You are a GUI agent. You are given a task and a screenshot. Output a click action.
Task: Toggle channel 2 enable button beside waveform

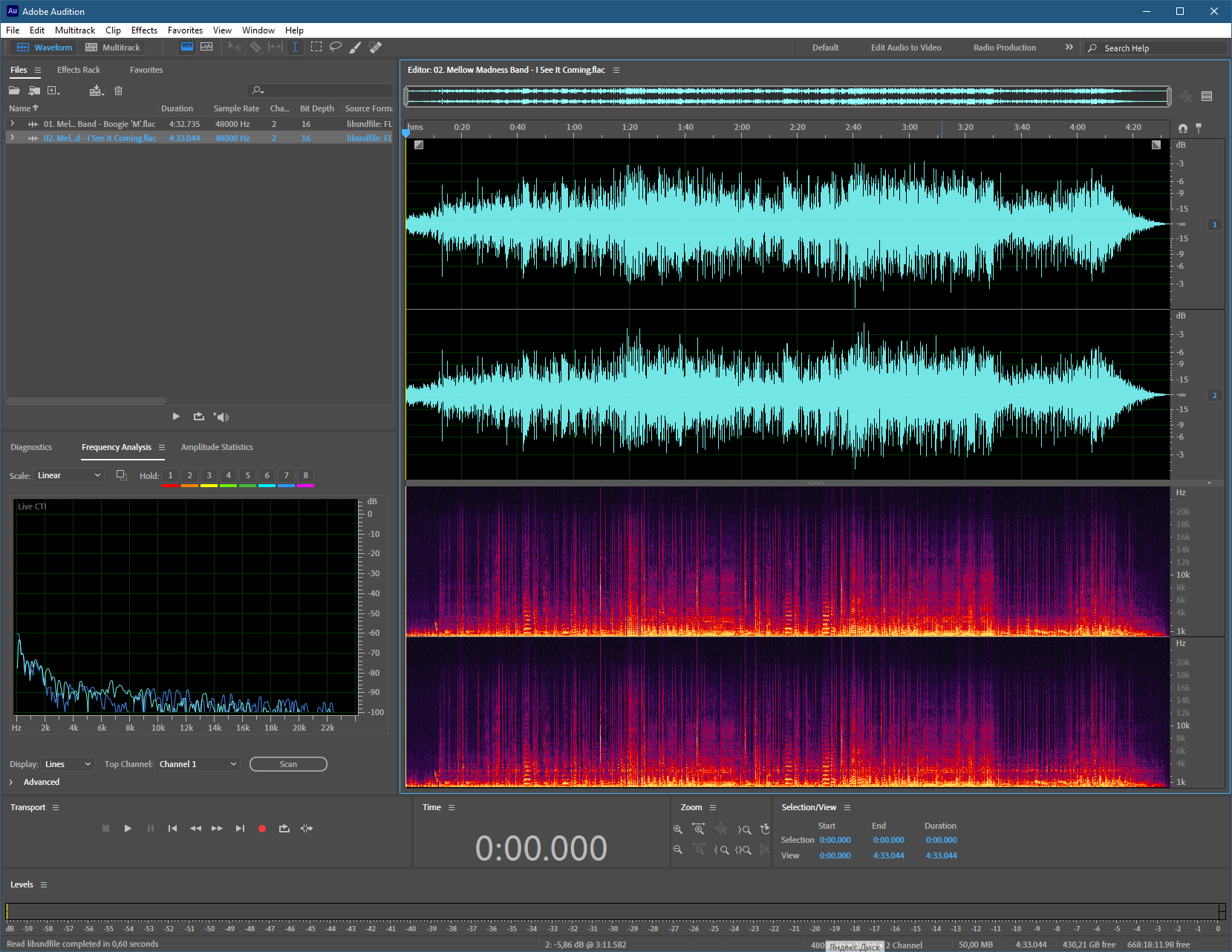click(1215, 395)
